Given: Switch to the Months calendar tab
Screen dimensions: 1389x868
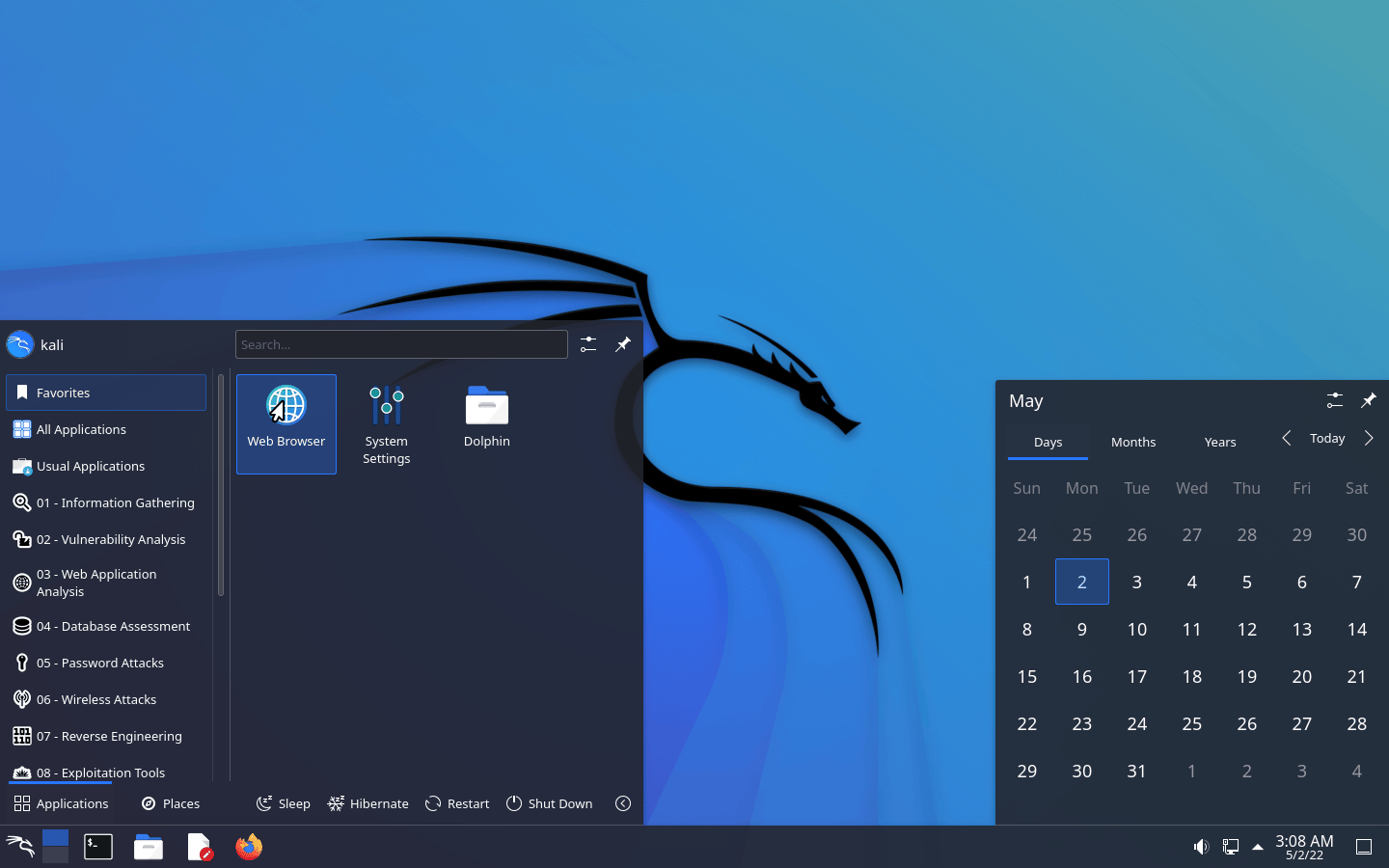Looking at the screenshot, I should point(1132,442).
